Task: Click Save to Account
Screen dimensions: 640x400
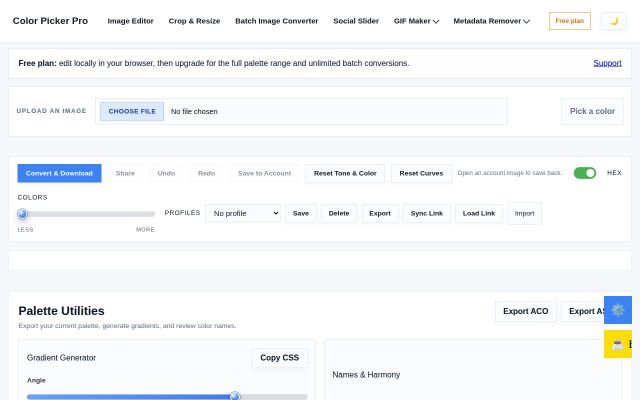Action: pos(264,173)
